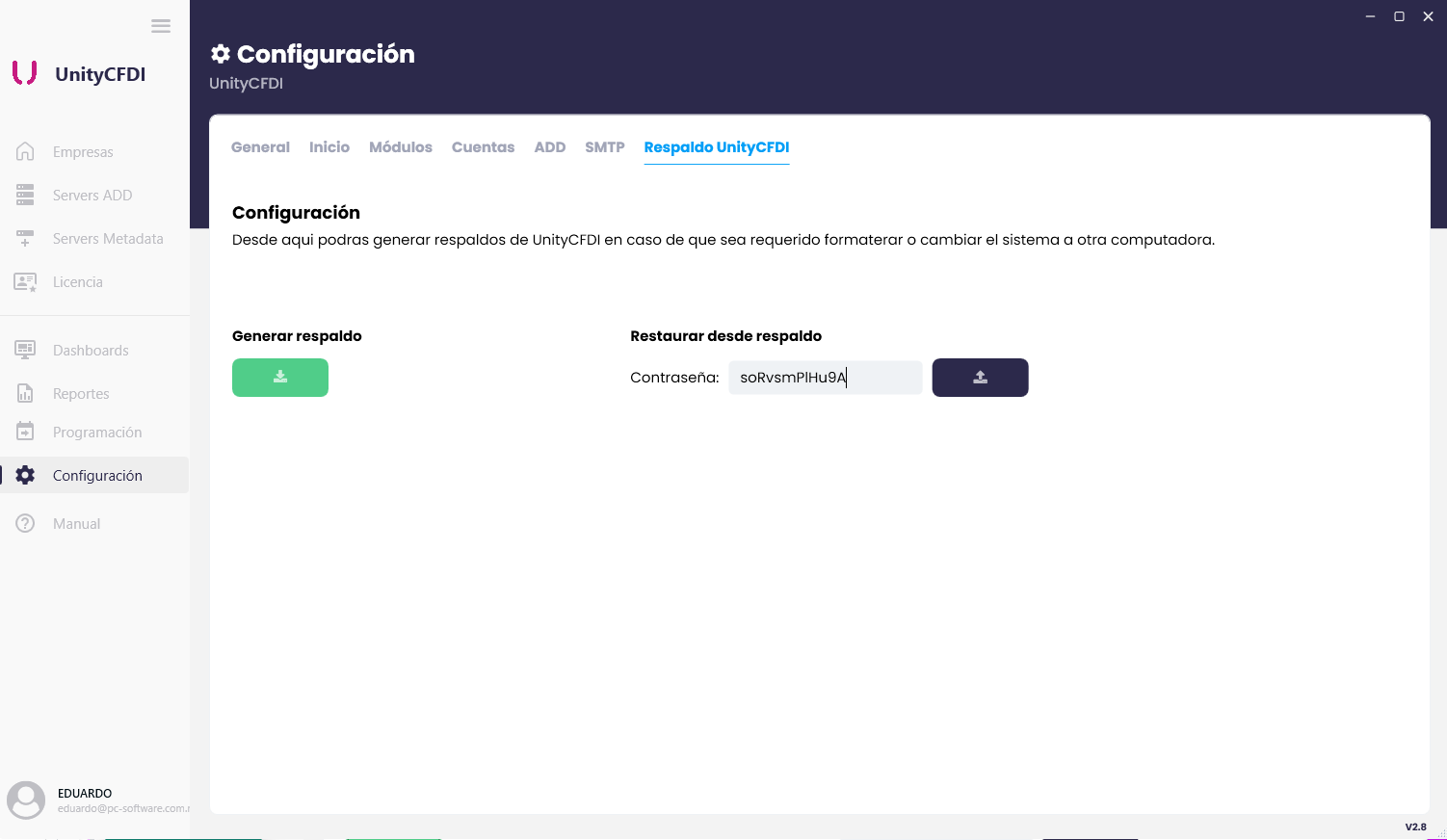The image size is (1447, 840).
Task: Select the Respaldo UnityCFDI tab
Action: tap(717, 147)
